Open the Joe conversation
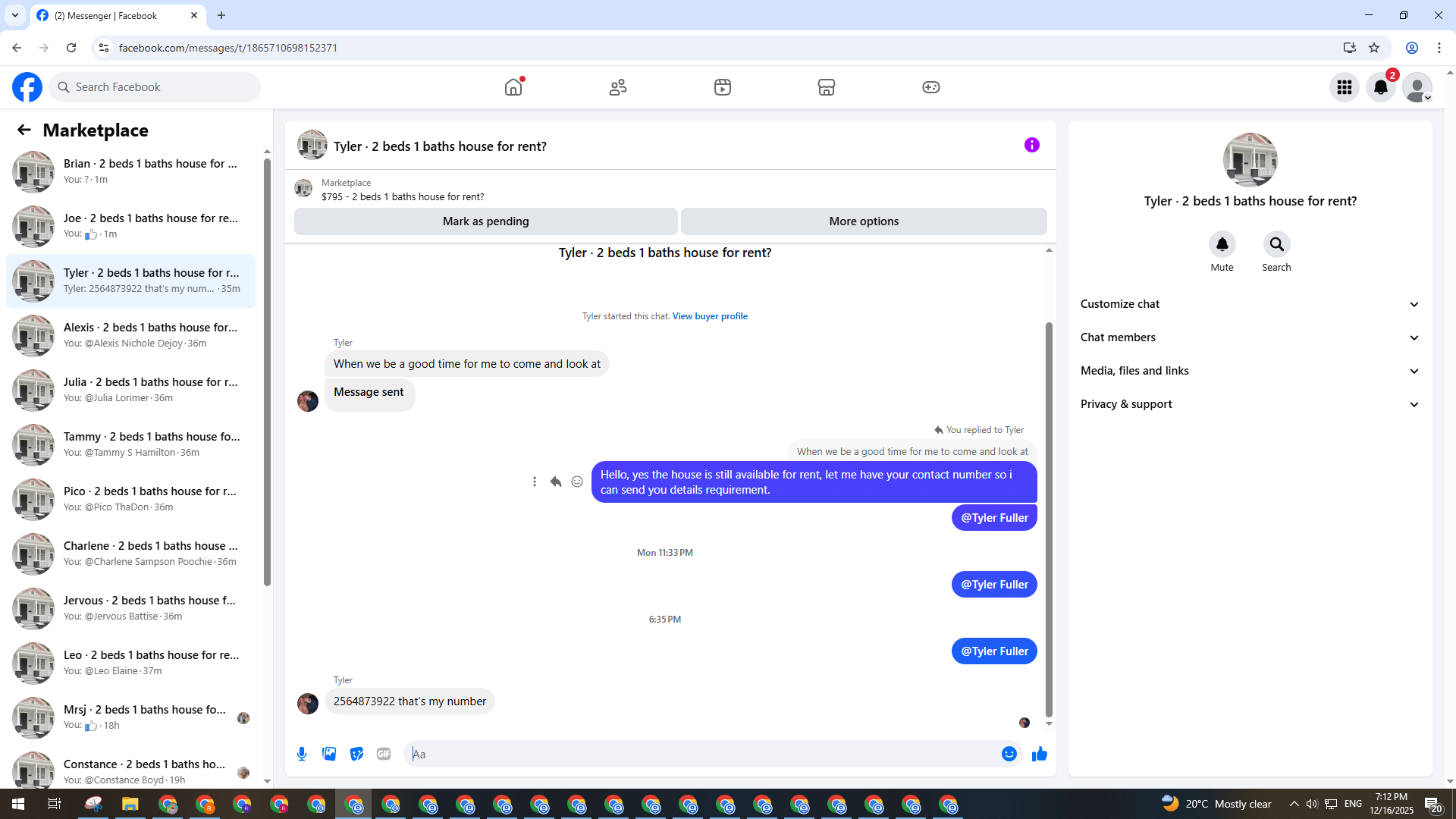 tap(130, 226)
